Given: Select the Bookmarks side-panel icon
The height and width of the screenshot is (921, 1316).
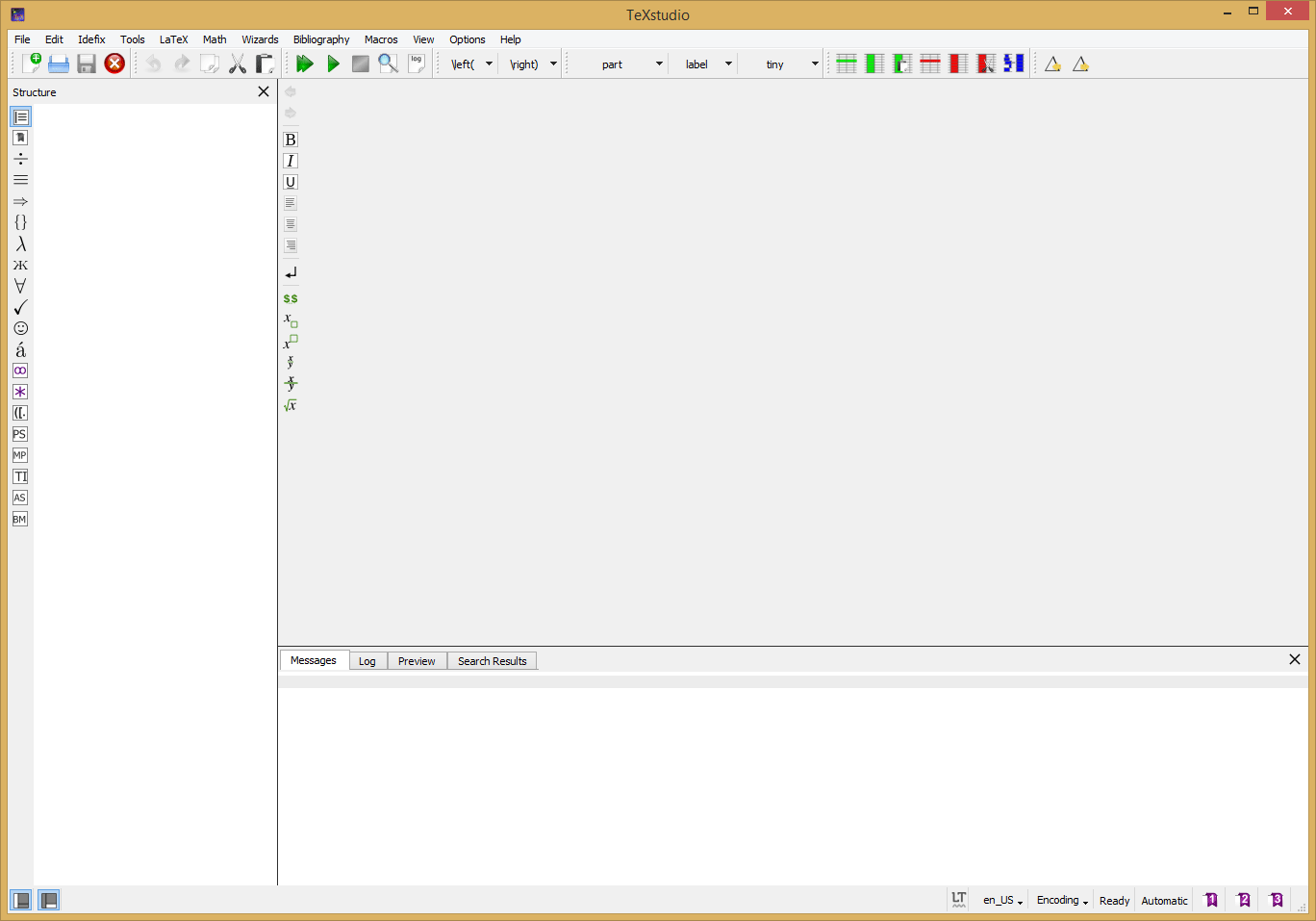Looking at the screenshot, I should click(20, 138).
